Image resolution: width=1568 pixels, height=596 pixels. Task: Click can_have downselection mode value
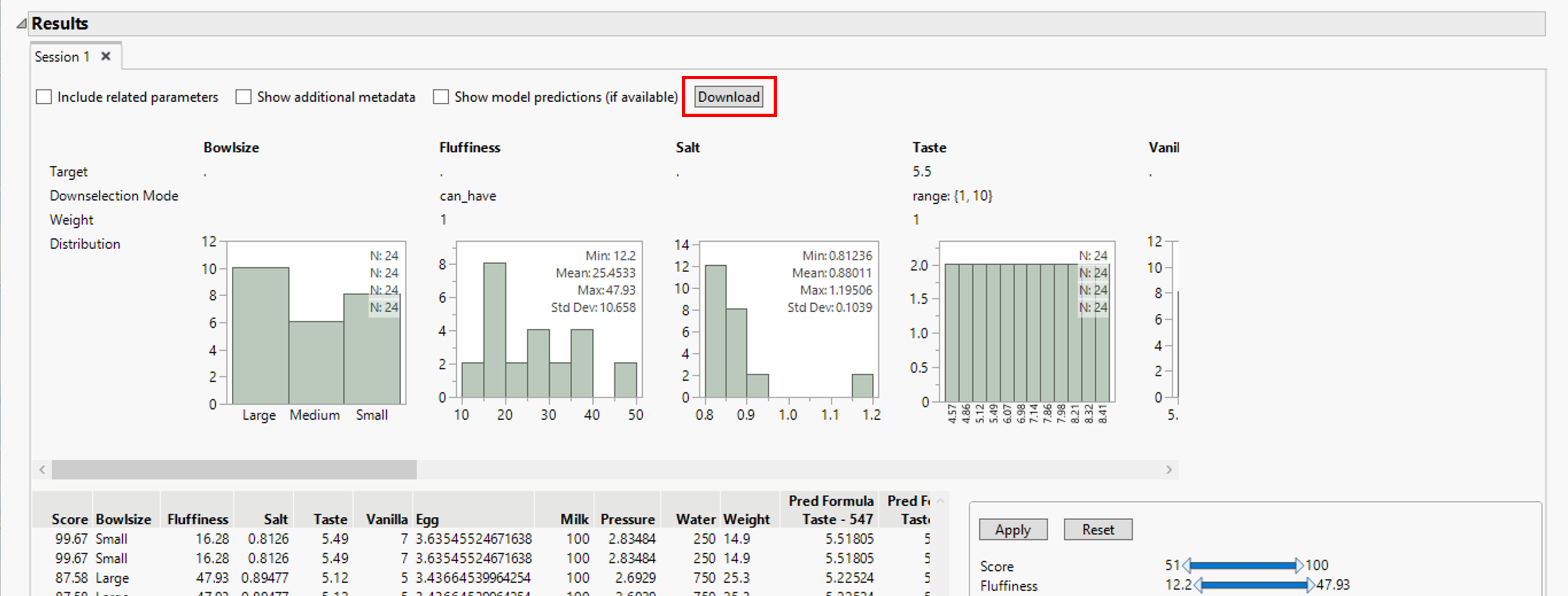[x=468, y=196]
